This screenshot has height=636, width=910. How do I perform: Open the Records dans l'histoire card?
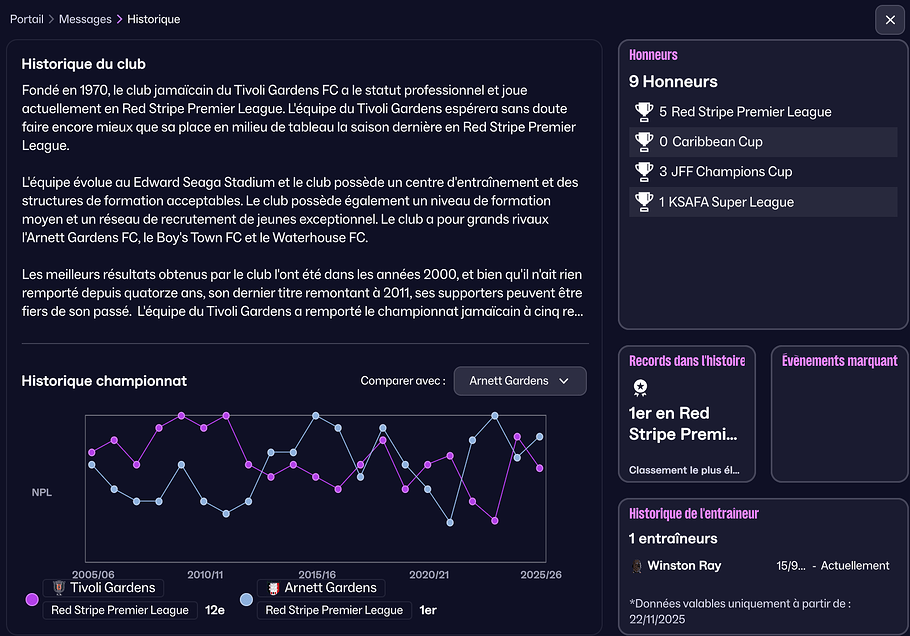(687, 414)
